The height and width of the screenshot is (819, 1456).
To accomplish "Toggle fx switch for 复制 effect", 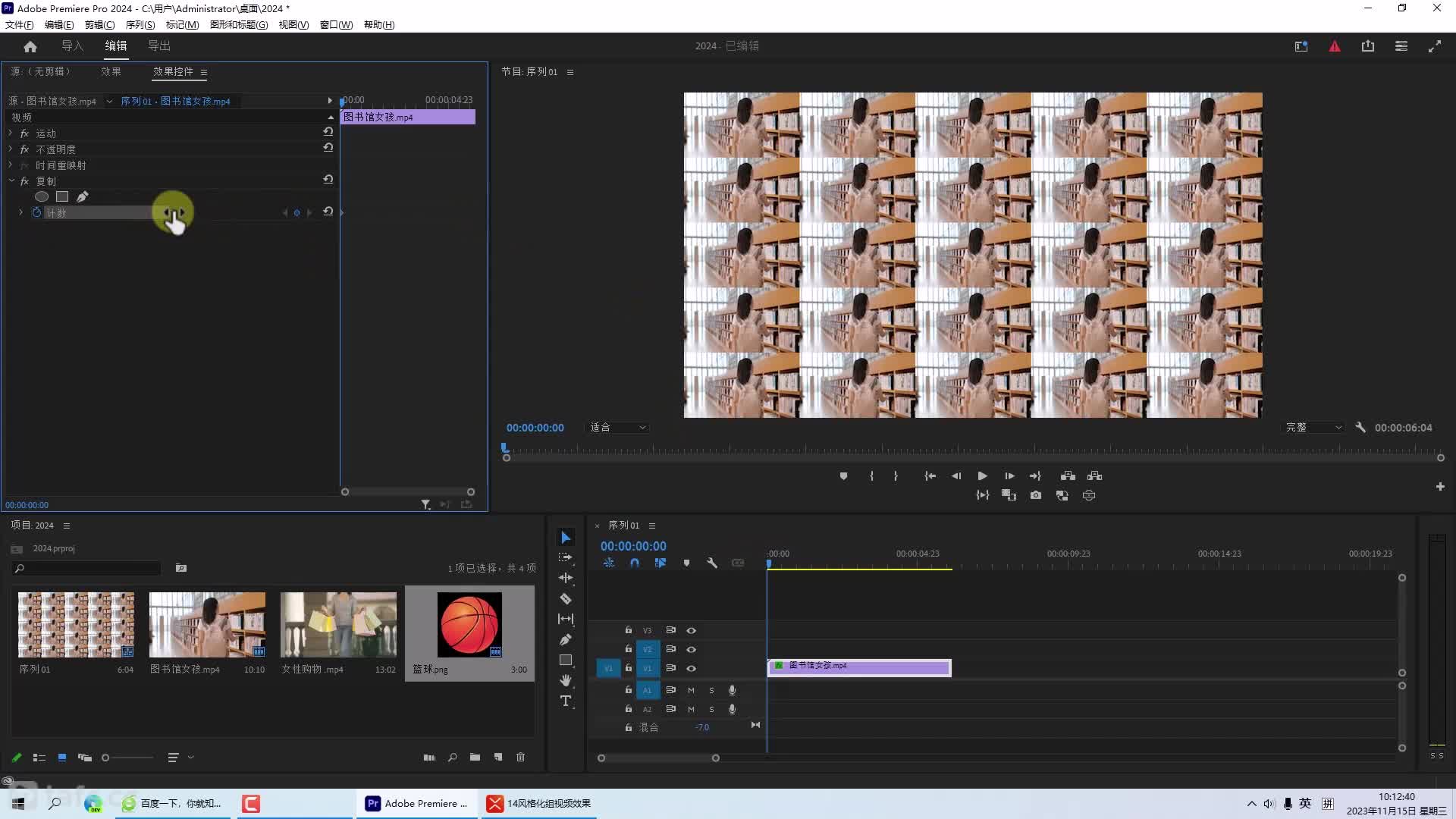I will click(x=24, y=181).
